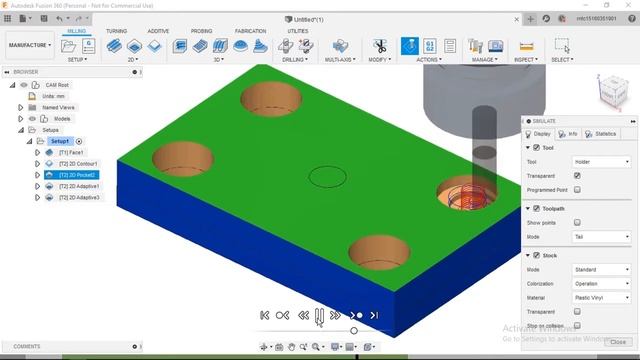Toggle visibility eye of CAM Root

click(x=24, y=85)
